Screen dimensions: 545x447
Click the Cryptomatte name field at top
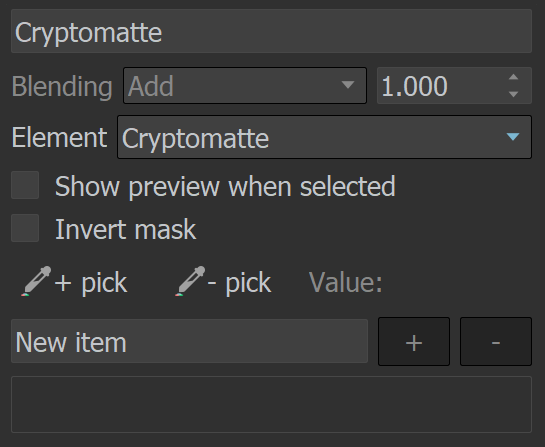click(x=271, y=31)
